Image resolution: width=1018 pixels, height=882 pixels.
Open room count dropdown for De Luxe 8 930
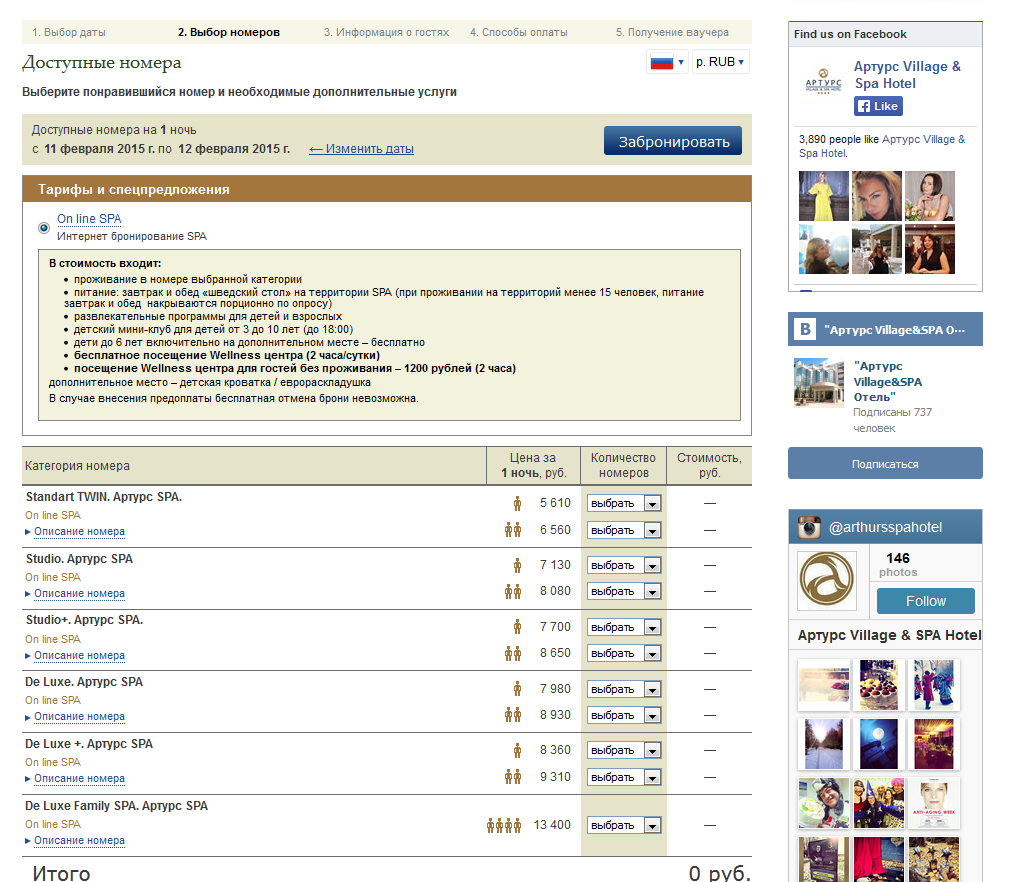tap(624, 715)
